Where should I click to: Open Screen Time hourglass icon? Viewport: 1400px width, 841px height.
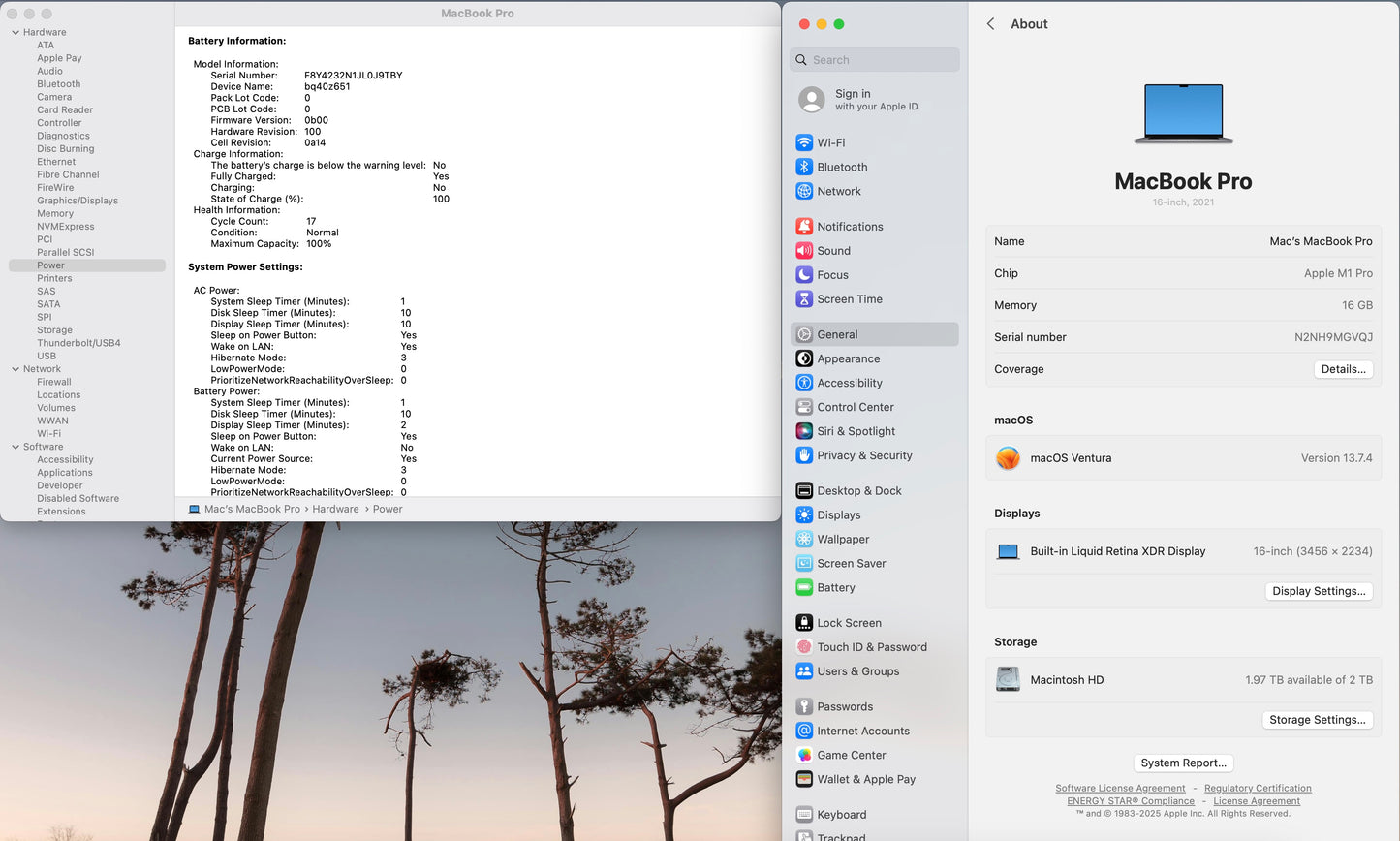pyautogui.click(x=804, y=299)
